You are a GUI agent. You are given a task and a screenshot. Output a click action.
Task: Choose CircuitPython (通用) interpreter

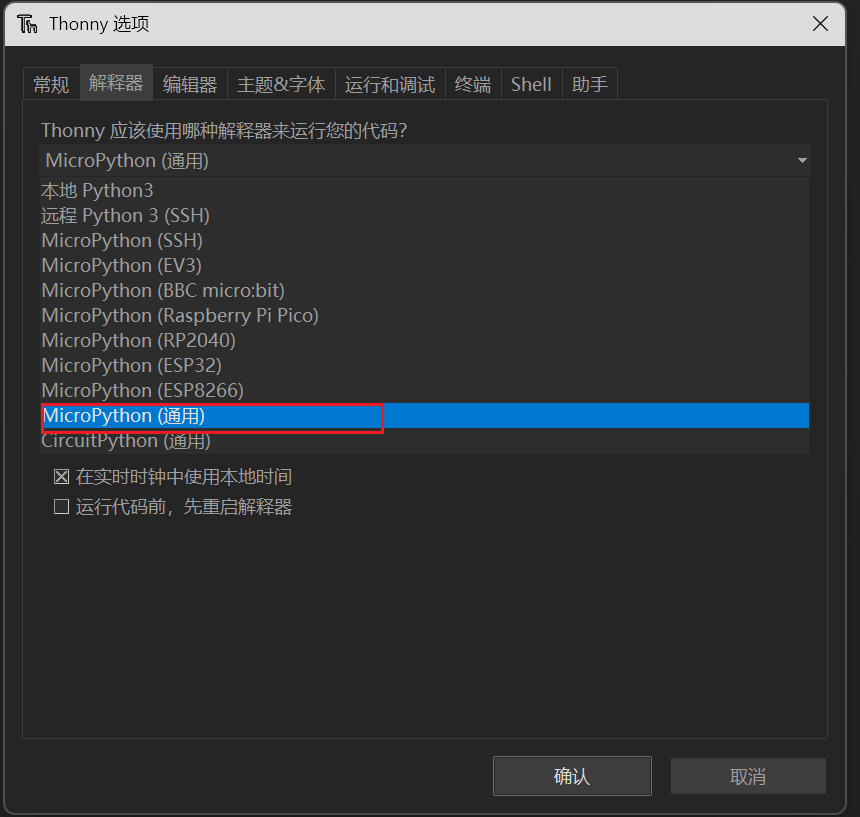click(425, 441)
